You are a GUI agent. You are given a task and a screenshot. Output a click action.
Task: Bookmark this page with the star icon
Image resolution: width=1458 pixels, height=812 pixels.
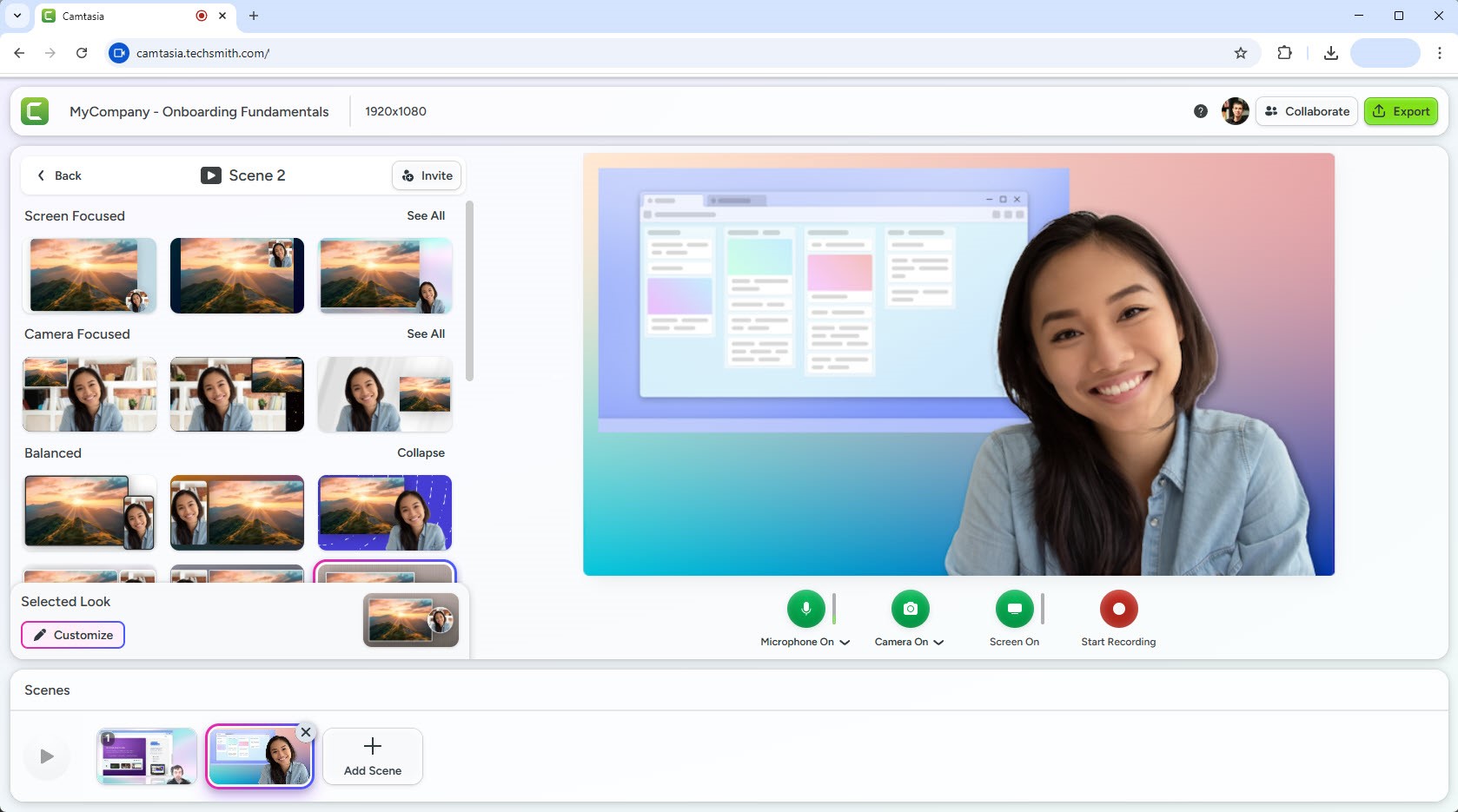click(x=1240, y=53)
